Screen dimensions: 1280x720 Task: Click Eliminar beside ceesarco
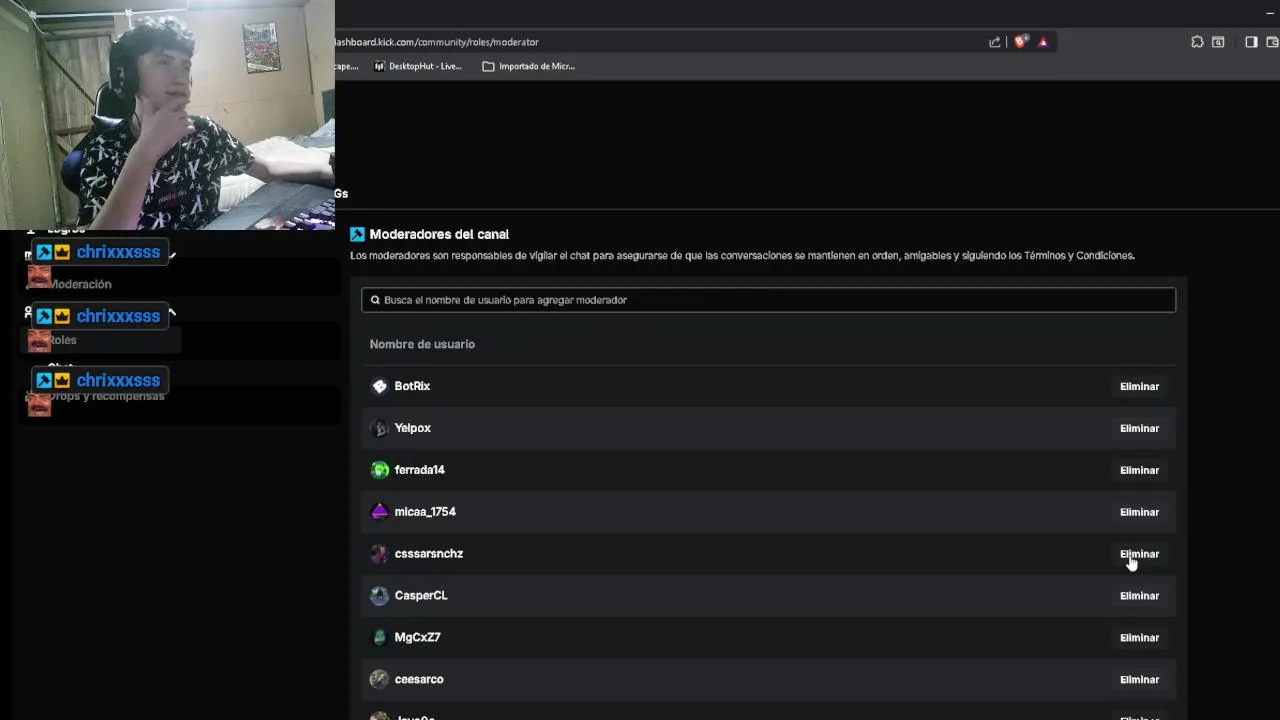click(1139, 680)
